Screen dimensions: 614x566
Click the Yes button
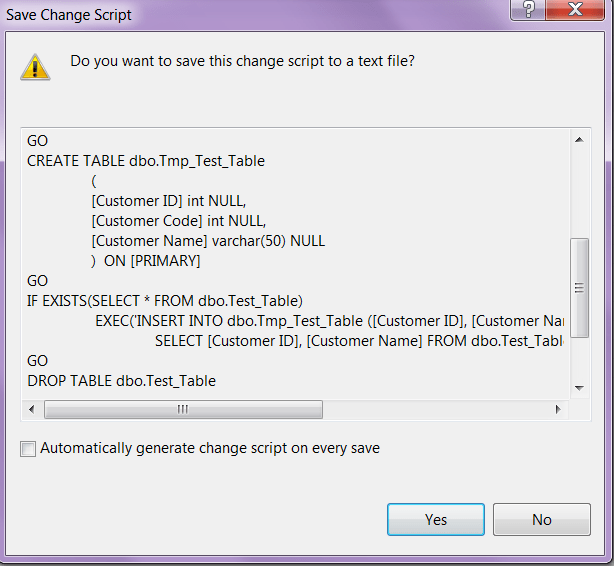point(436,519)
